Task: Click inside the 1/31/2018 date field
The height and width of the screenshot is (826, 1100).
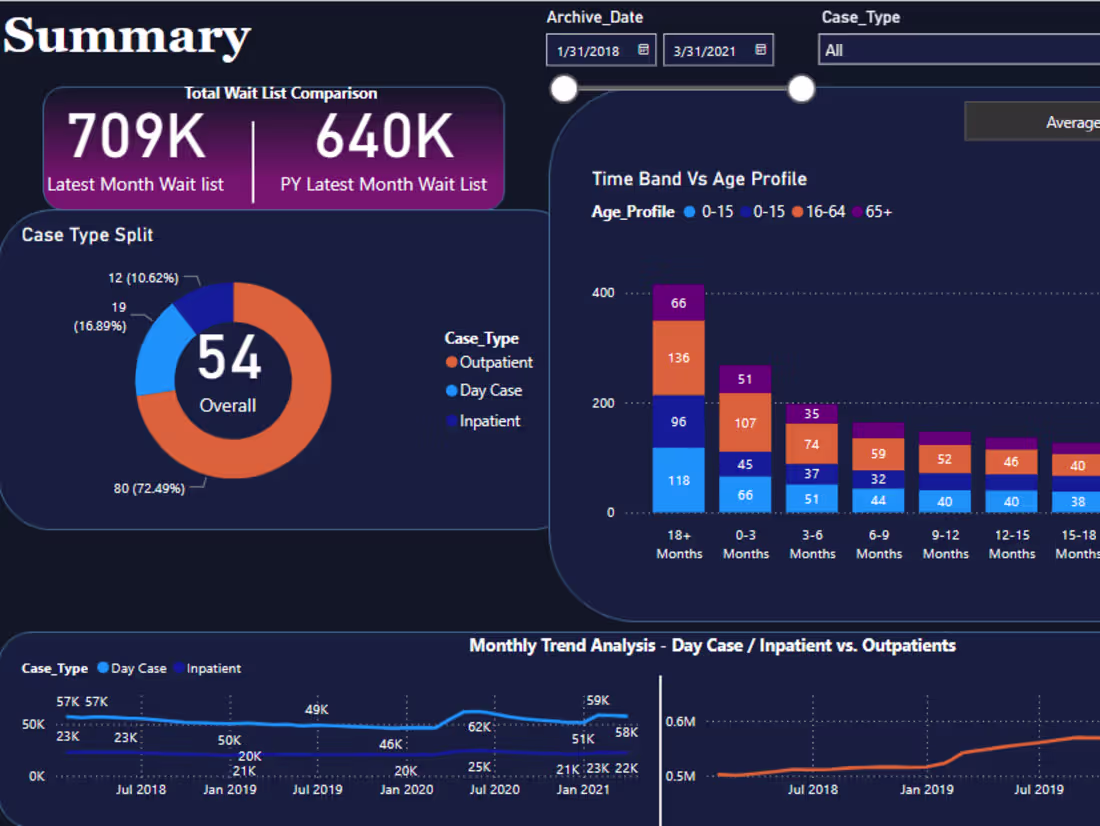Action: (x=590, y=49)
